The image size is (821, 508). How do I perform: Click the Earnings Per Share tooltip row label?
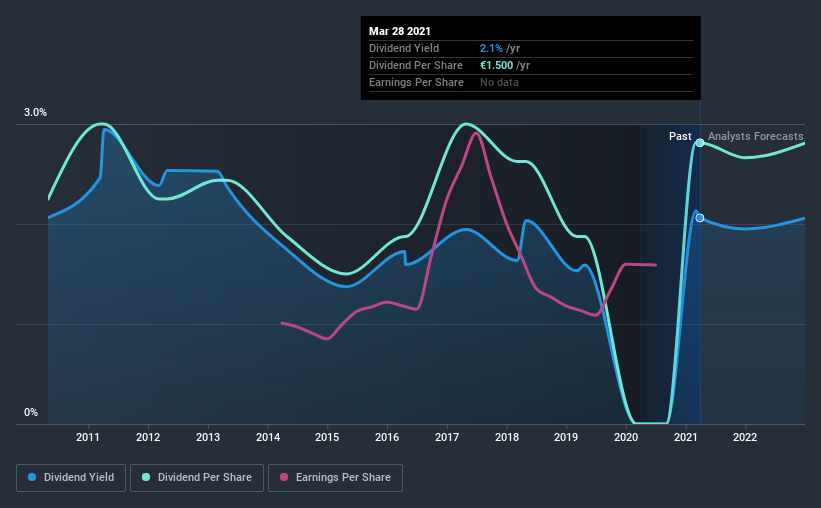coord(416,82)
